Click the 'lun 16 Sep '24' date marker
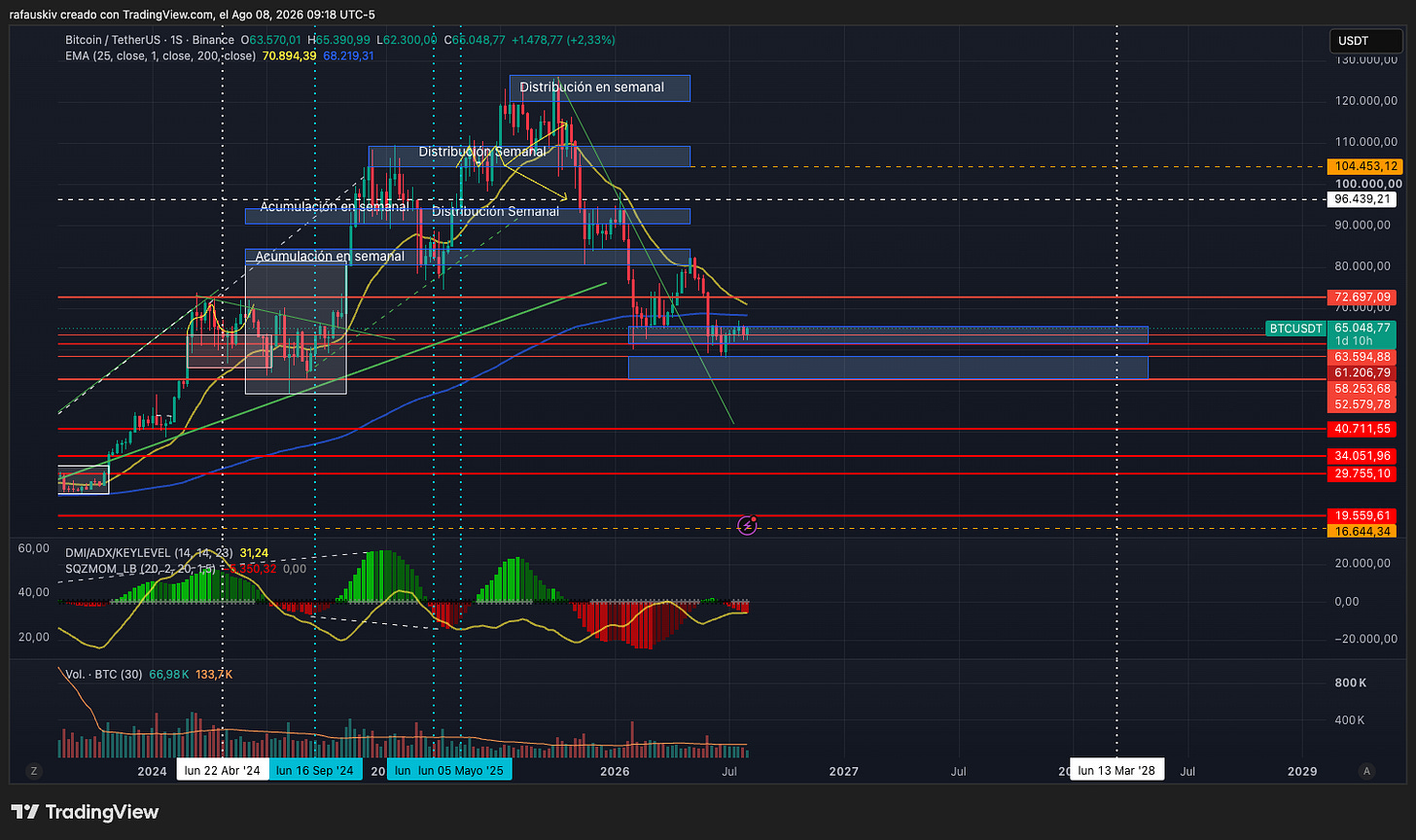 tap(315, 771)
